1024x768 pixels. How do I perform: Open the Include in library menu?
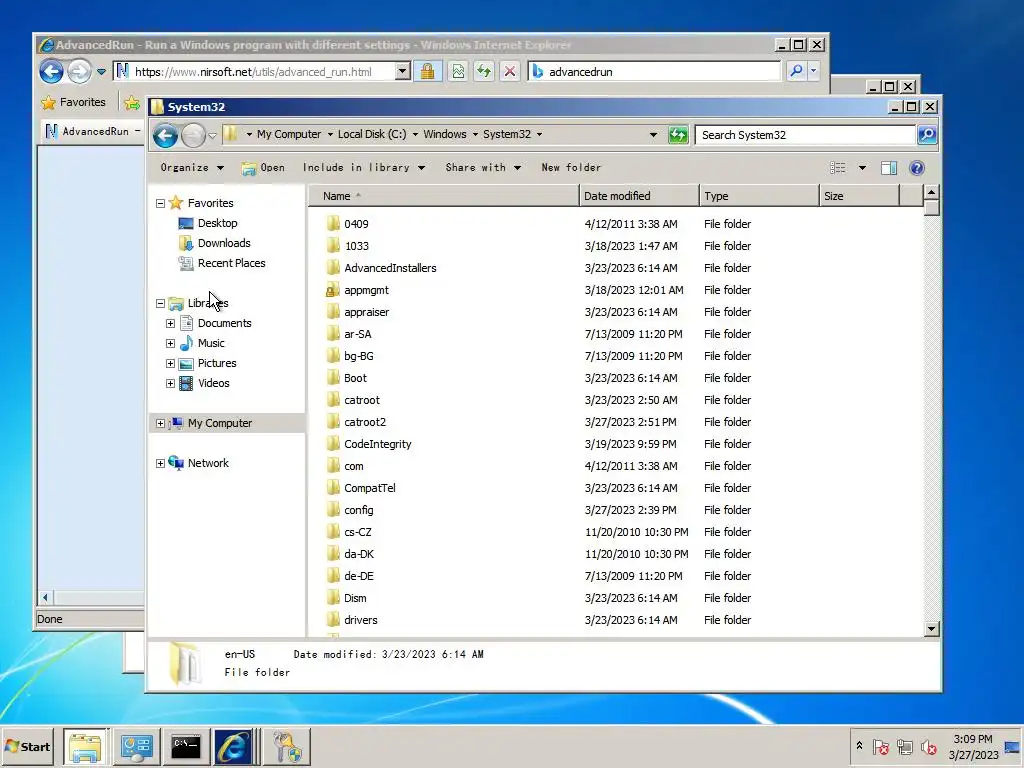tap(364, 168)
